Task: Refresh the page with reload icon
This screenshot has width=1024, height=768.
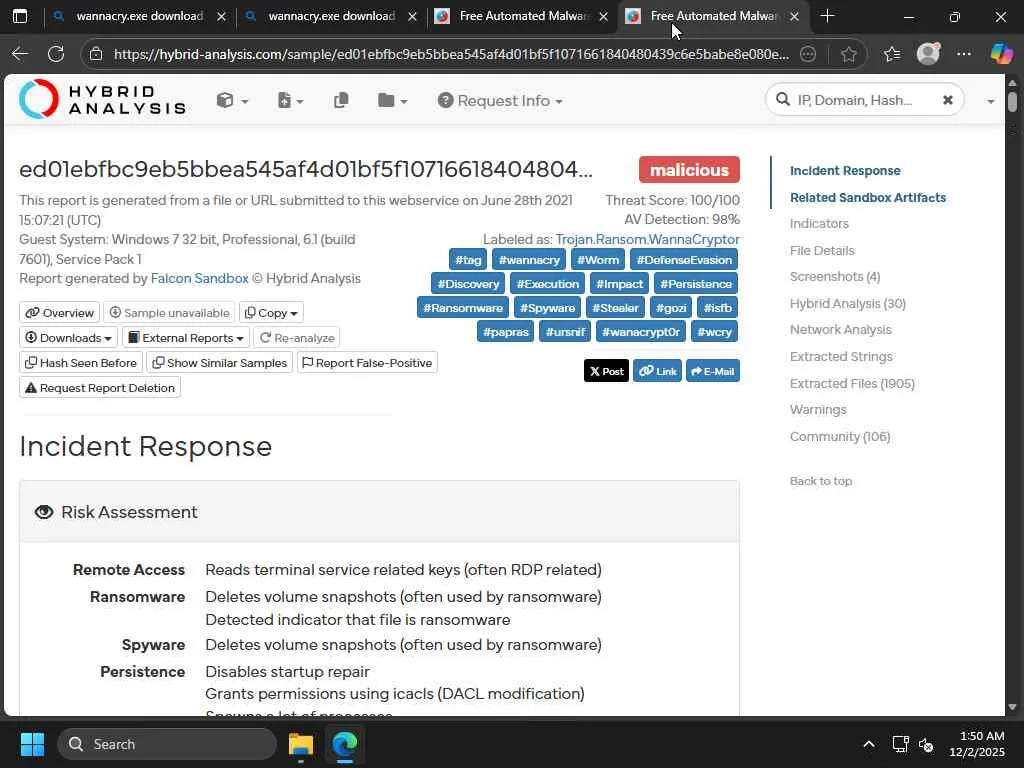Action: pos(56,54)
